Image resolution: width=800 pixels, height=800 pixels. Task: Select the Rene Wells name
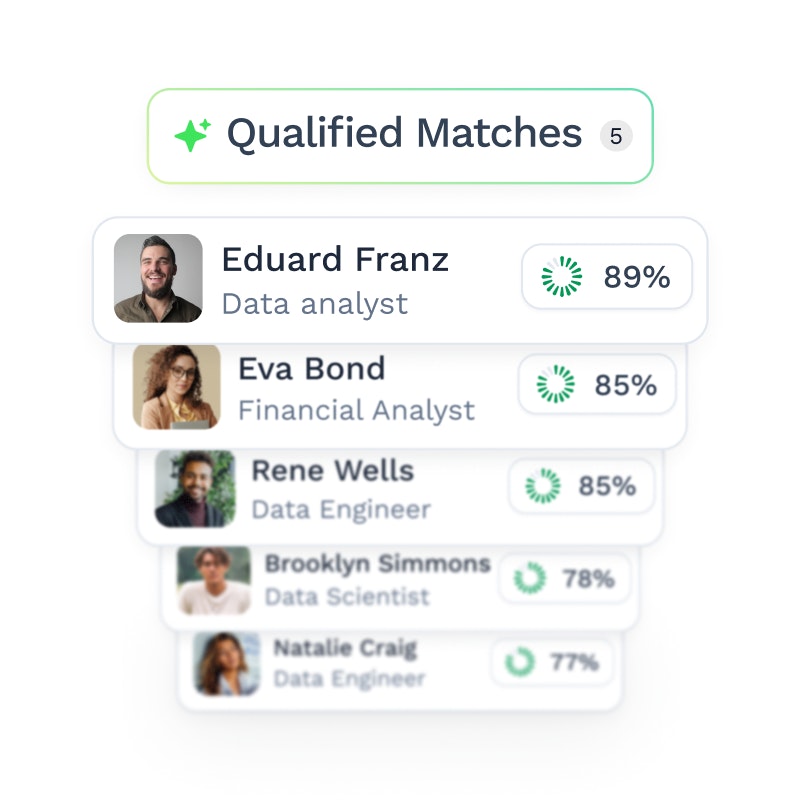point(332,470)
